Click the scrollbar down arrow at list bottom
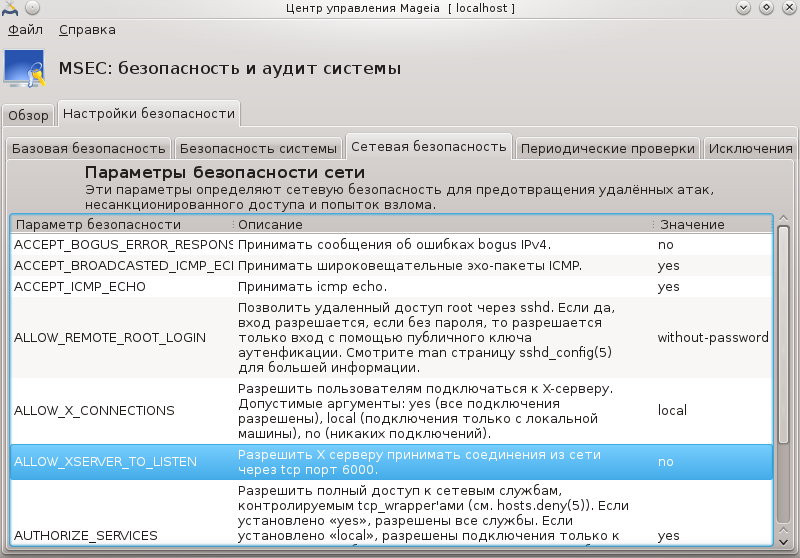This screenshot has height=558, width=800. click(x=784, y=542)
